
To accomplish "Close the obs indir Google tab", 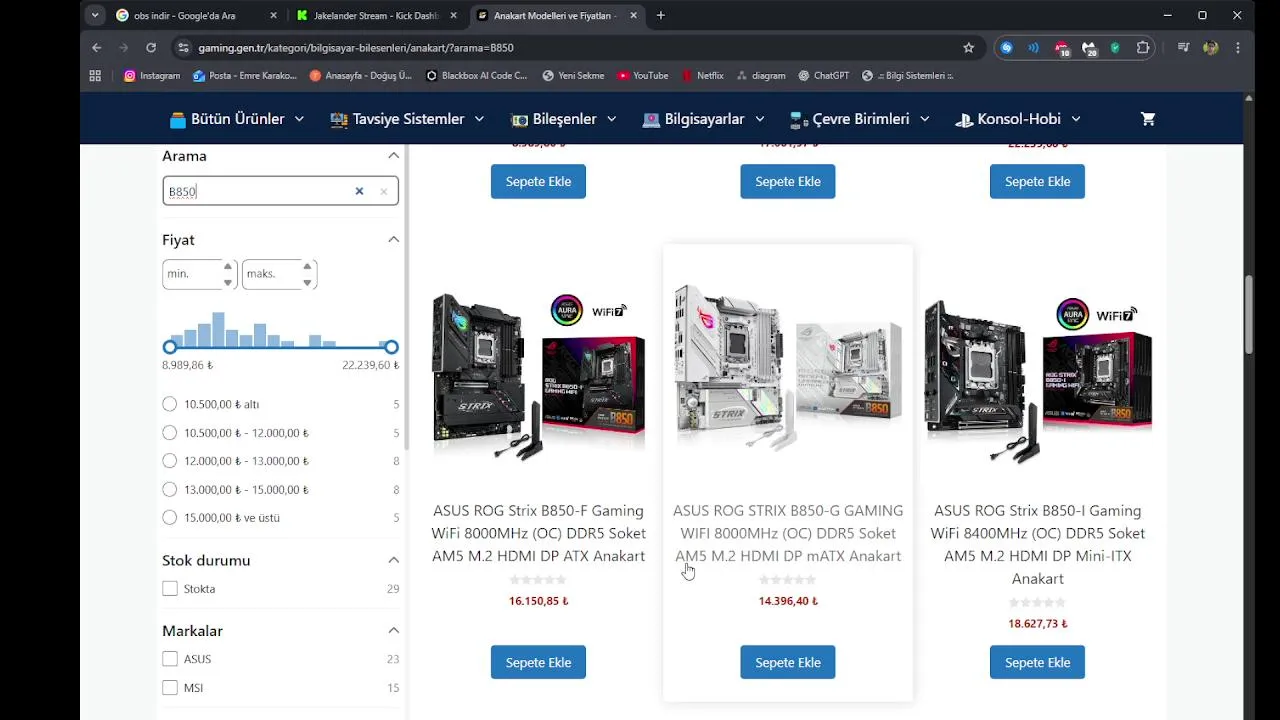I will click(273, 16).
